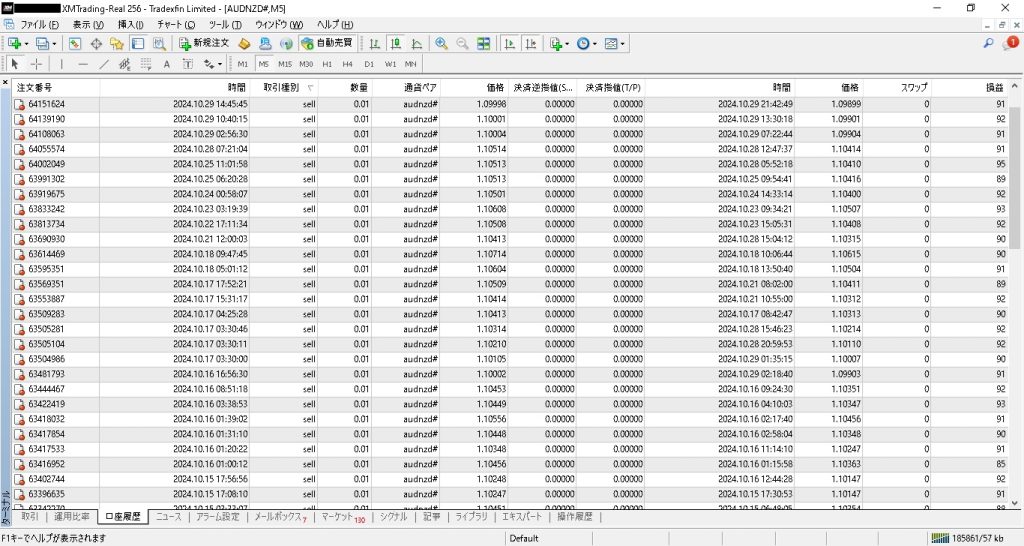Select the text label 'A' tool
This screenshot has height=546, width=1024.
168,64
